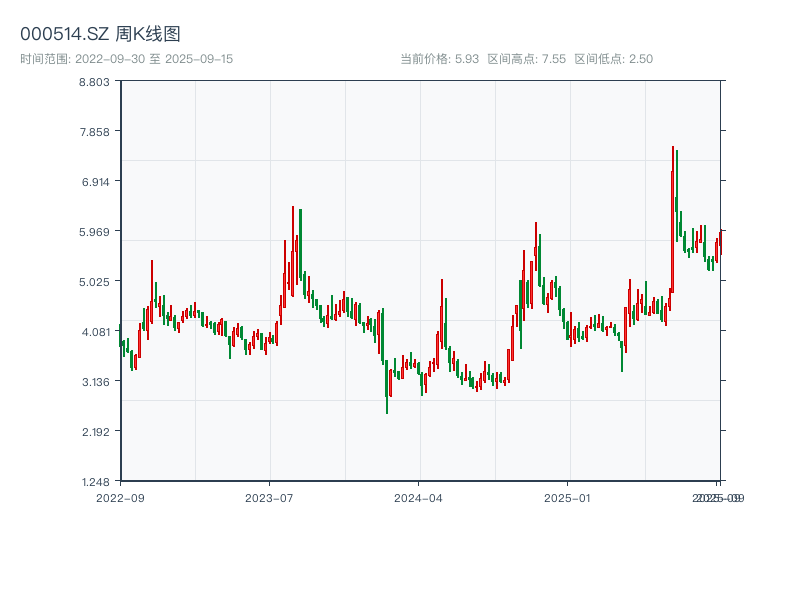Click the x-axis label 2025-01
This screenshot has width=800, height=600.
[x=567, y=498]
